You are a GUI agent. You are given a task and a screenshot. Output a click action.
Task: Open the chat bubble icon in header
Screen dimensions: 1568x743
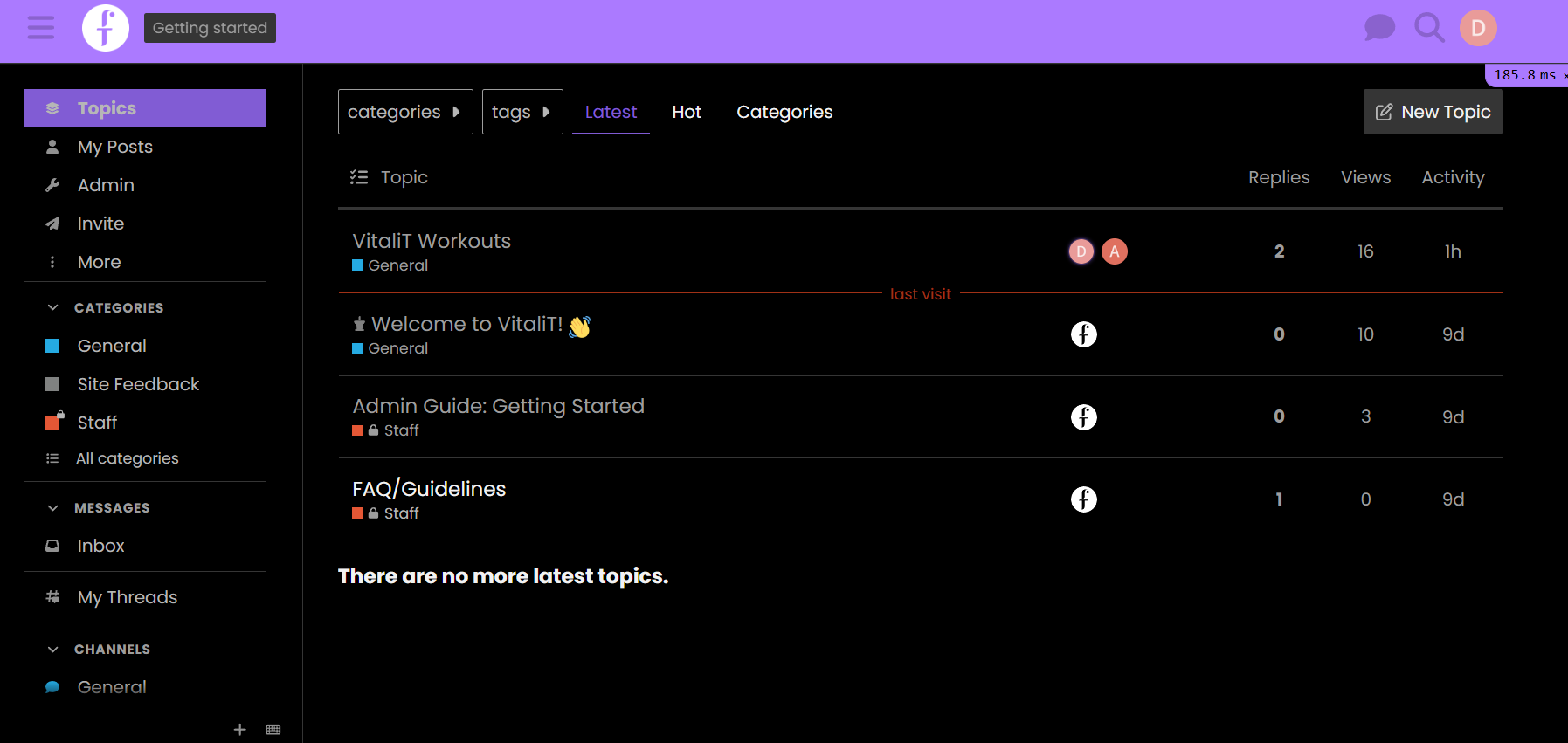point(1379,28)
